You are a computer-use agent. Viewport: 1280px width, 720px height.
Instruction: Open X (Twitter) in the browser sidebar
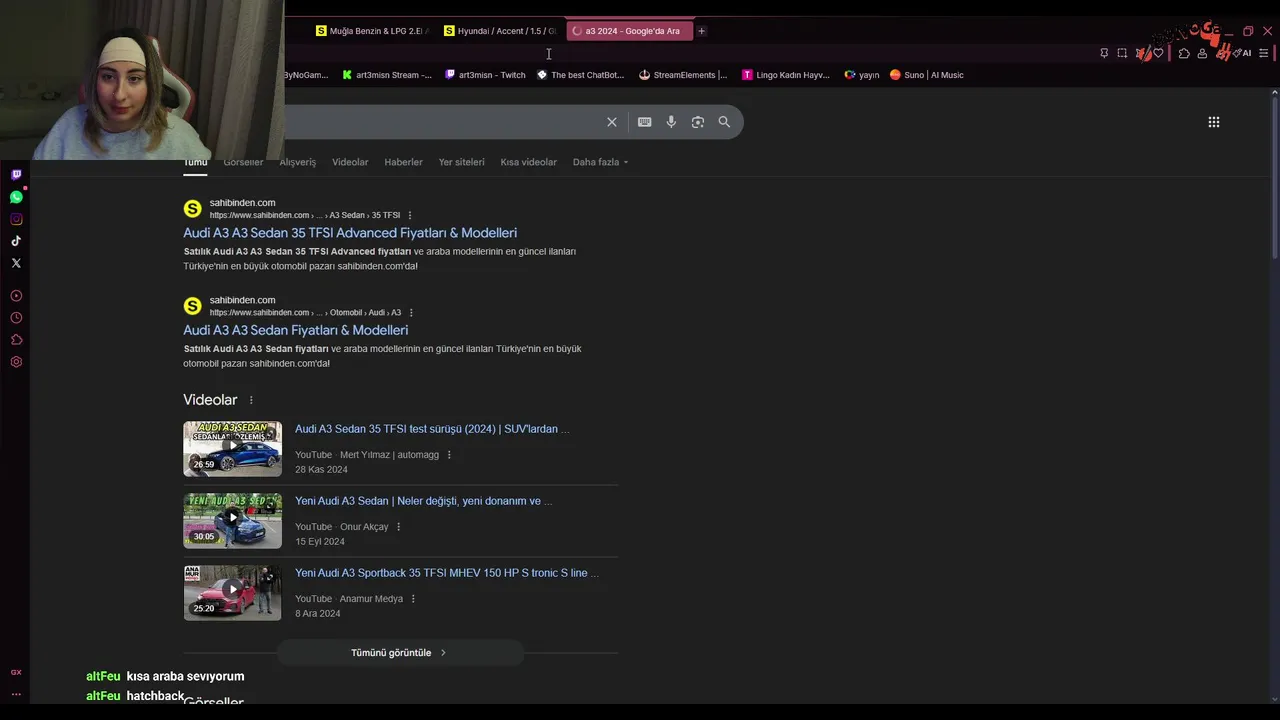[16, 263]
